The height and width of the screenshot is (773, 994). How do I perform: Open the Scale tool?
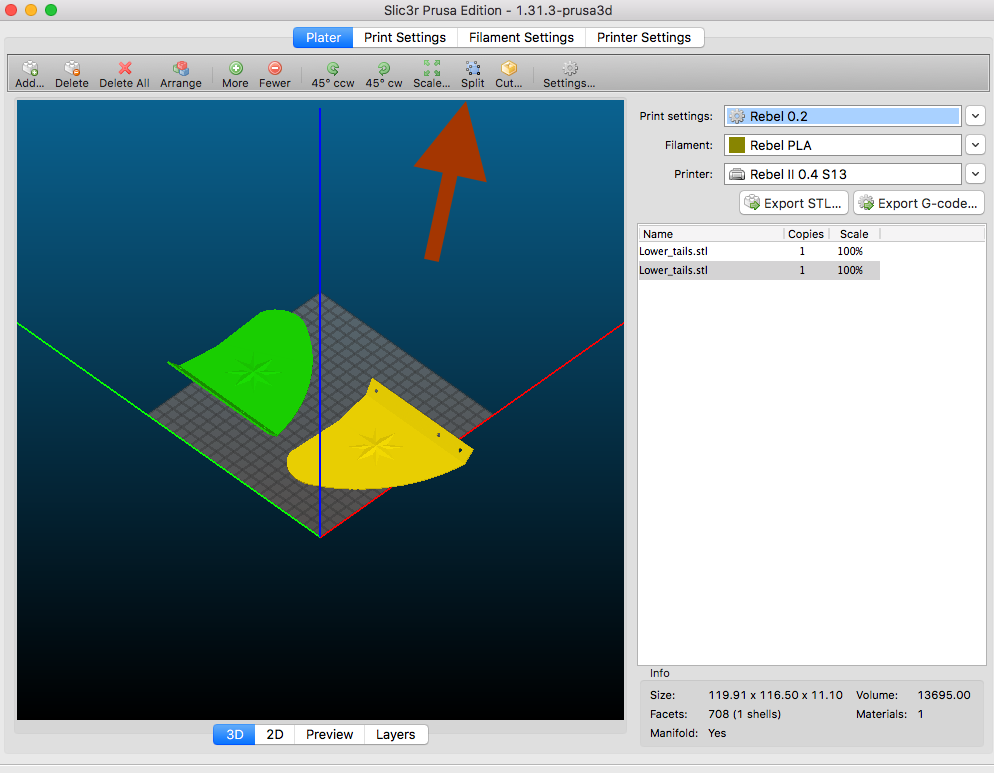431,69
